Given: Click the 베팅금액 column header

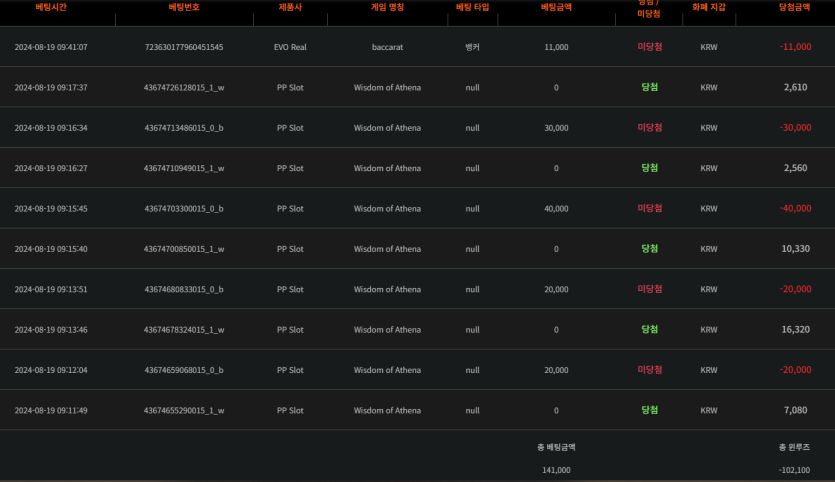Looking at the screenshot, I should point(556,7).
